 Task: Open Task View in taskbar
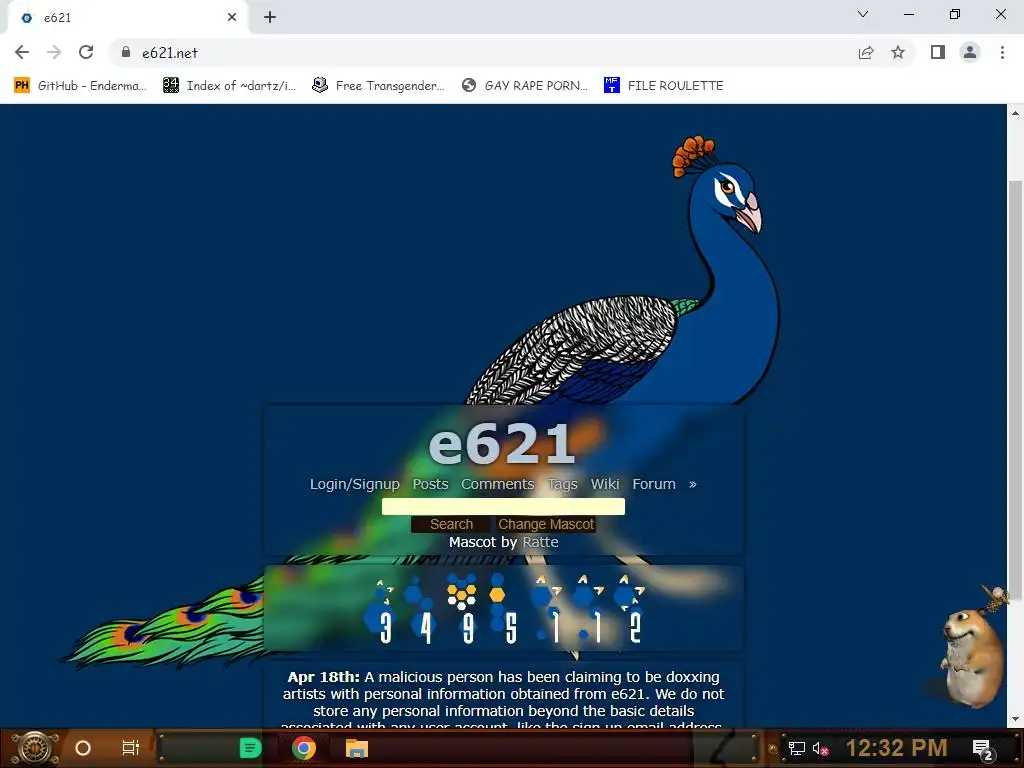tap(131, 748)
